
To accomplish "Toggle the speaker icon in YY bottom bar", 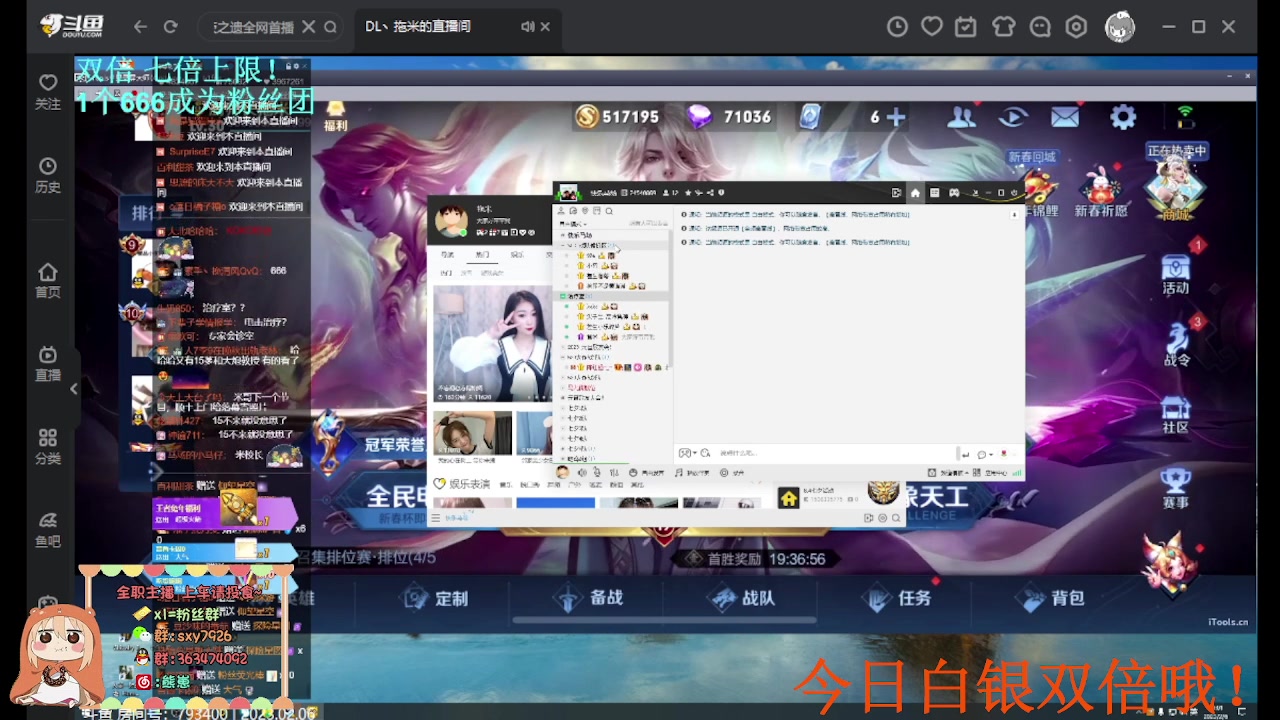I will (x=582, y=472).
